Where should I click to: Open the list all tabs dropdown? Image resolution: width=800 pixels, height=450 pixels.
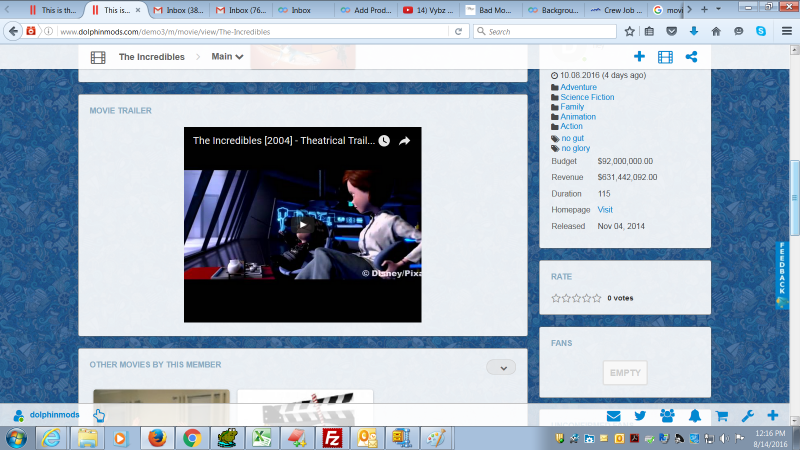[718, 10]
